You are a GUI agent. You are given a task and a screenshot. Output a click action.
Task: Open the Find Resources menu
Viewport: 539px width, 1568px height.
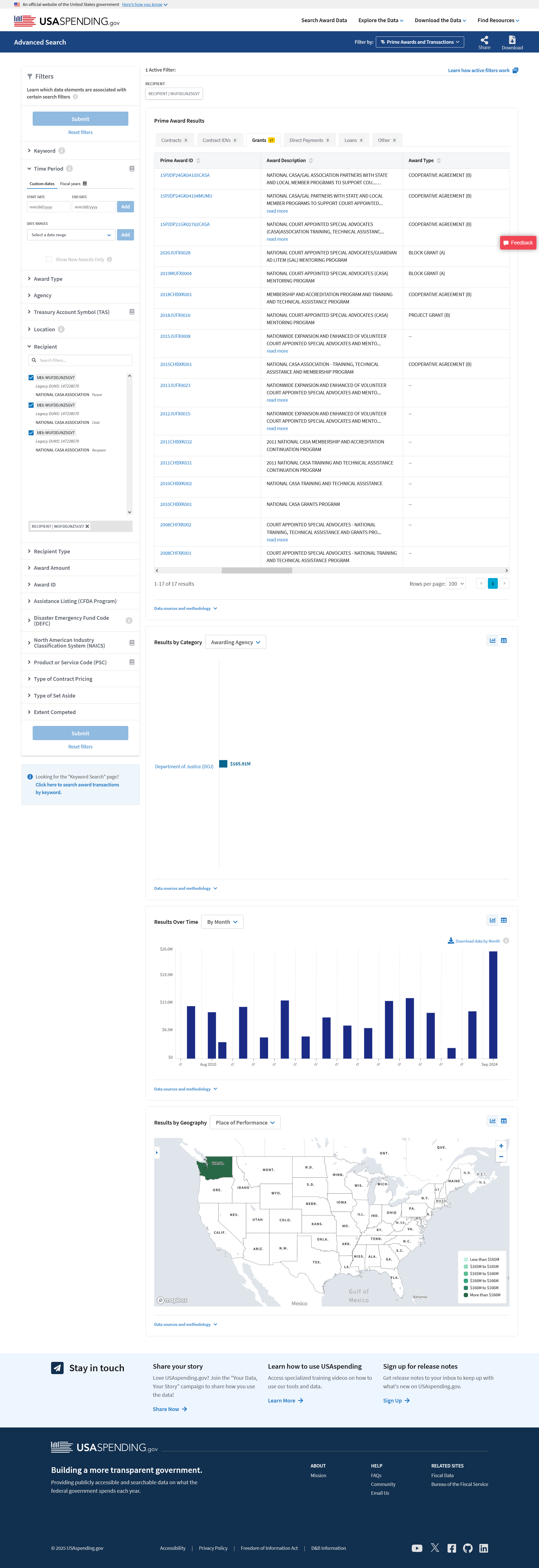coord(498,20)
